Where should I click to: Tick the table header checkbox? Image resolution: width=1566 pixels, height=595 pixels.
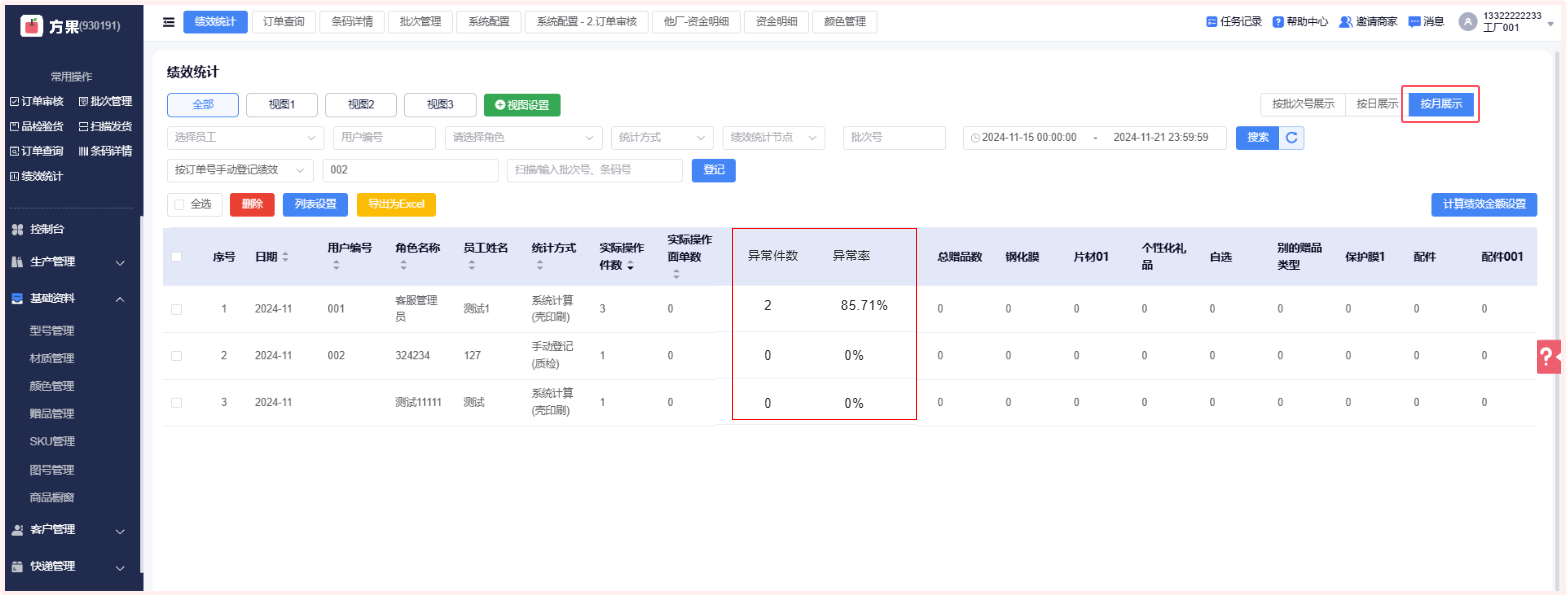point(176,257)
